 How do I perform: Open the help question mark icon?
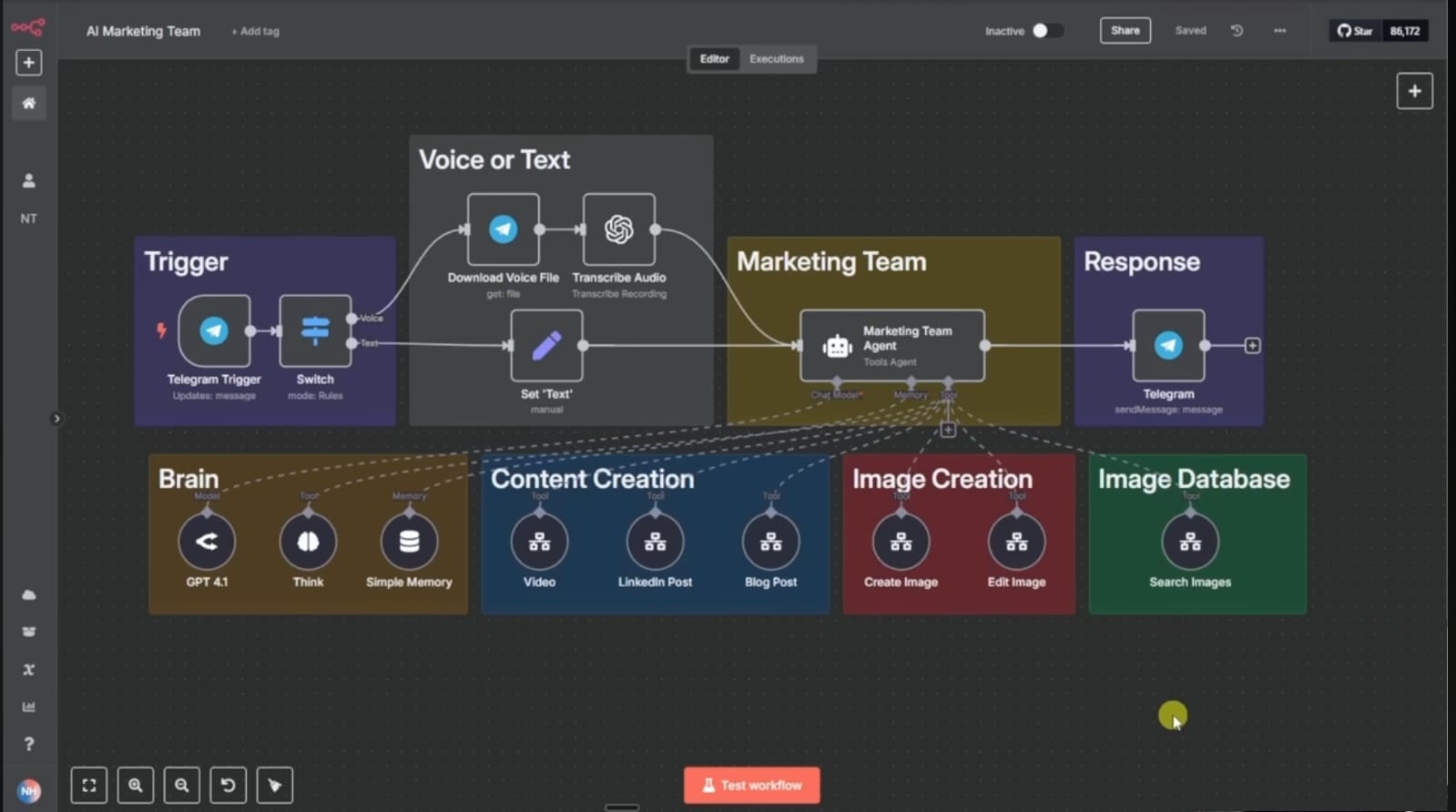pos(28,744)
